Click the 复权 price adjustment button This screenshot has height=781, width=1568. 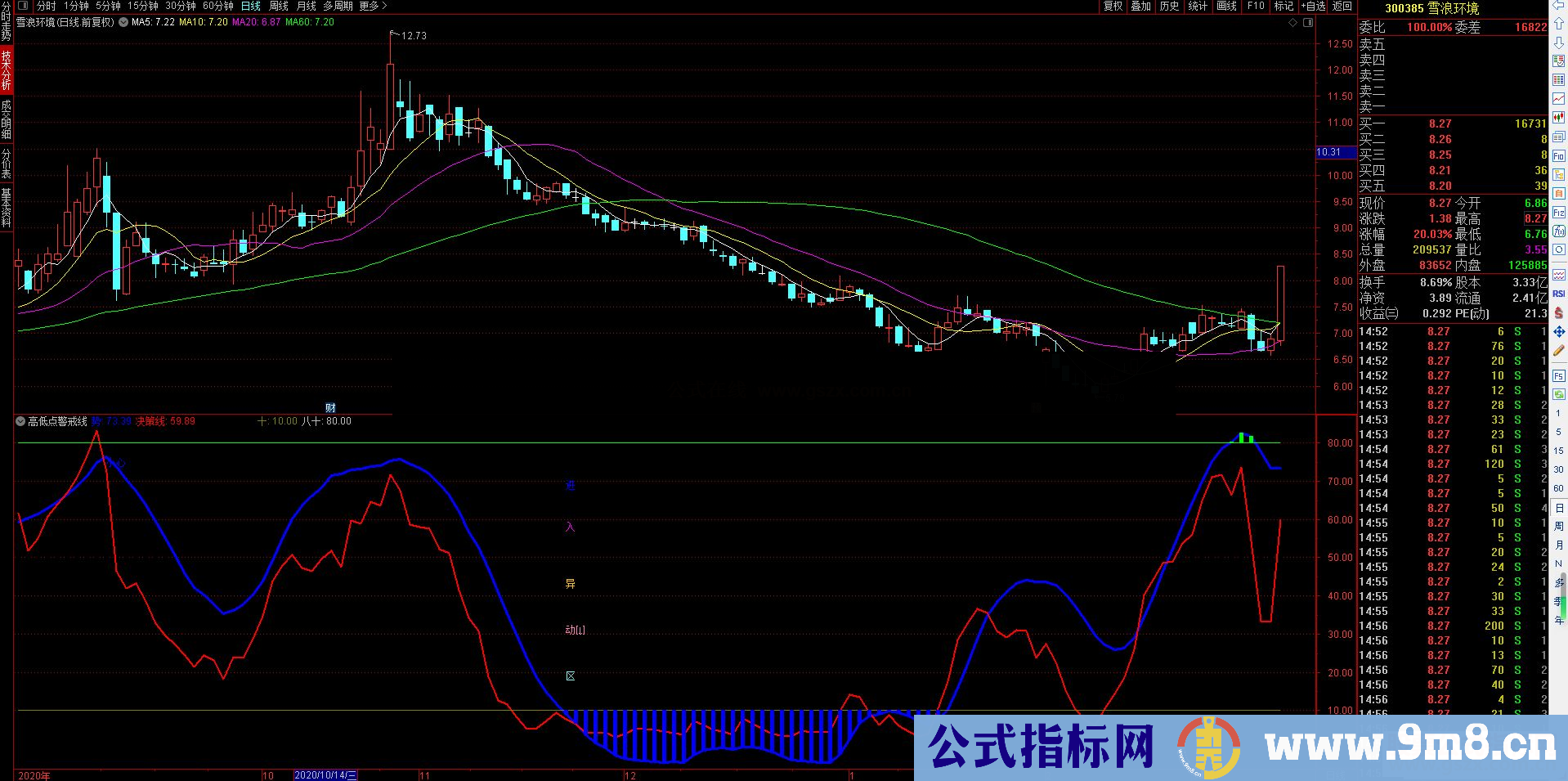point(1113,7)
